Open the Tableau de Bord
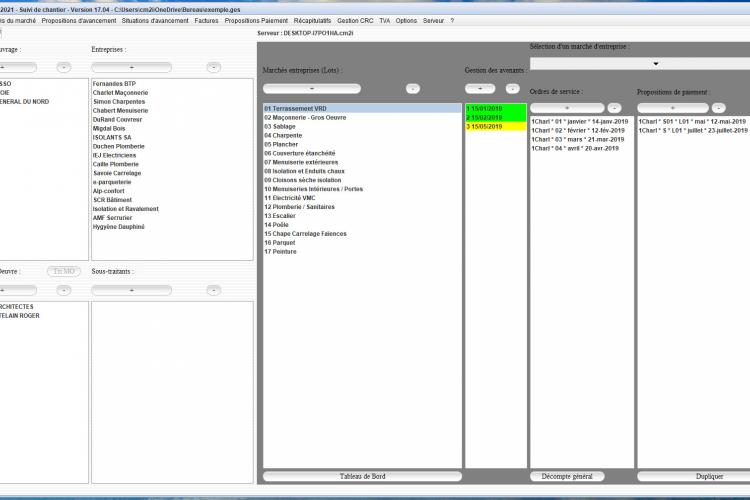 click(x=363, y=476)
